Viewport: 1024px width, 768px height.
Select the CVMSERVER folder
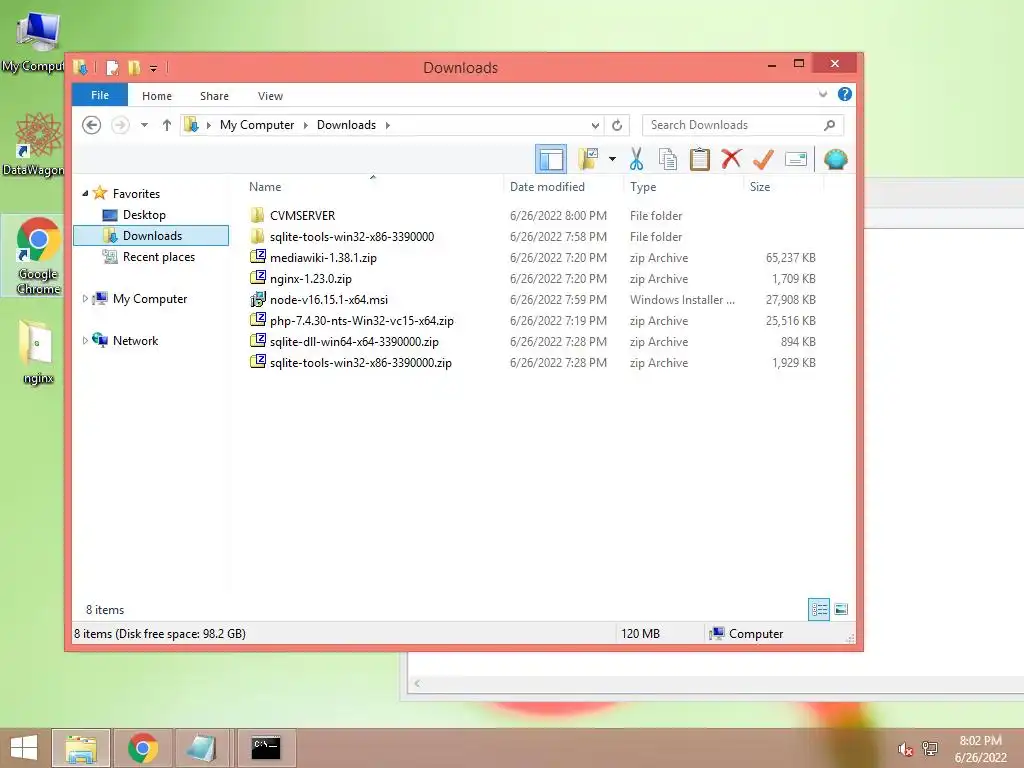coord(302,216)
